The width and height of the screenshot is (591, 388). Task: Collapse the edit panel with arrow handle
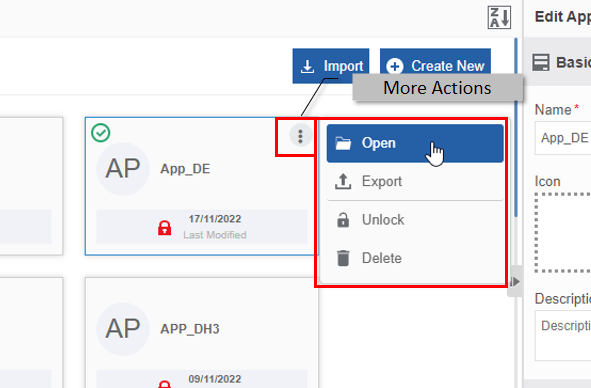(514, 281)
